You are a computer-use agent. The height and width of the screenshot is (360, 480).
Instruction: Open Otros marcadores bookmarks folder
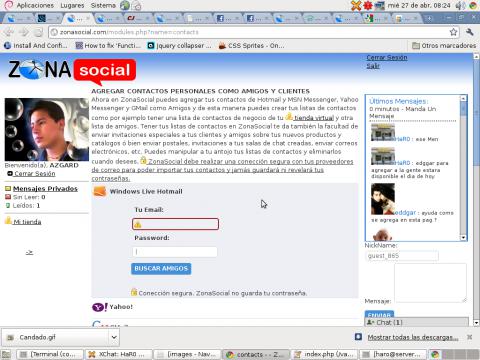click(x=444, y=46)
